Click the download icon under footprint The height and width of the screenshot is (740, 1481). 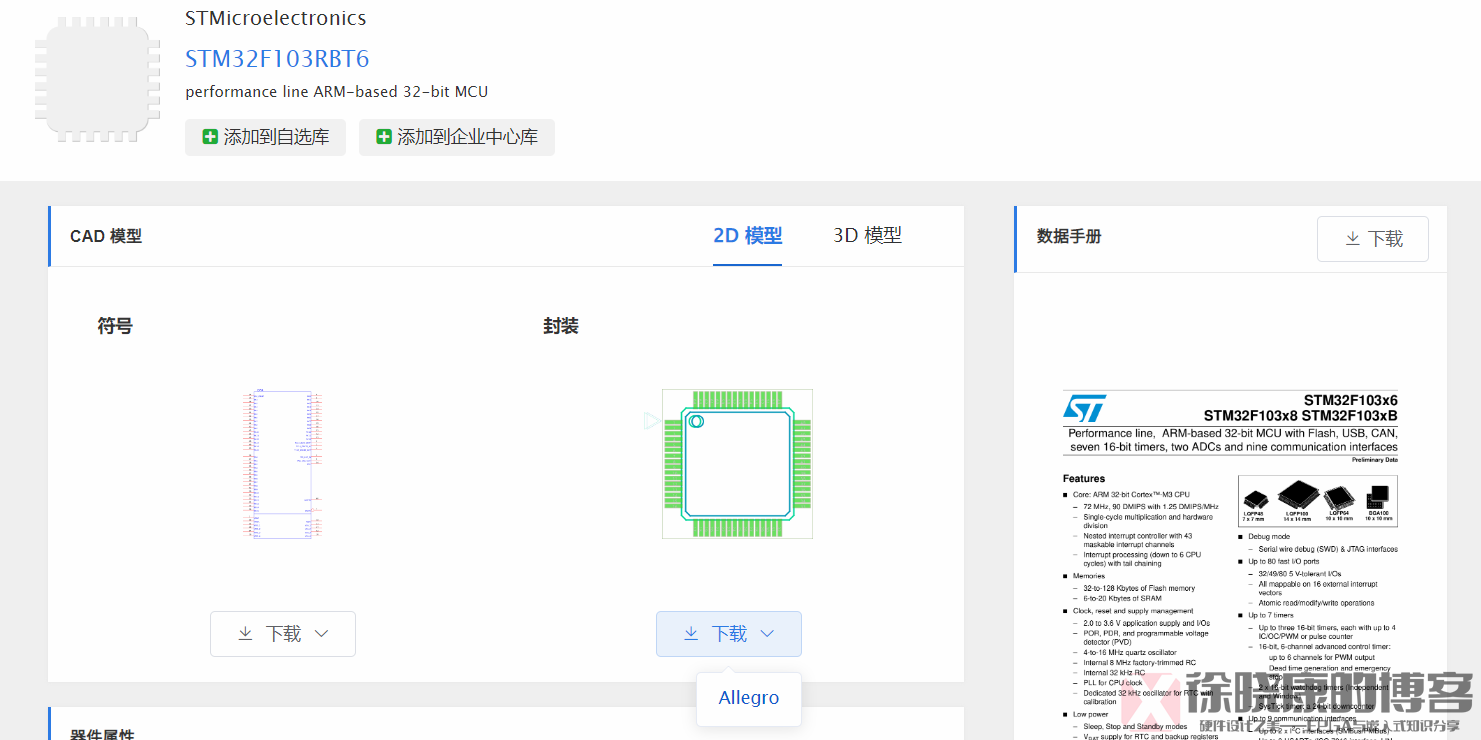pyautogui.click(x=691, y=634)
